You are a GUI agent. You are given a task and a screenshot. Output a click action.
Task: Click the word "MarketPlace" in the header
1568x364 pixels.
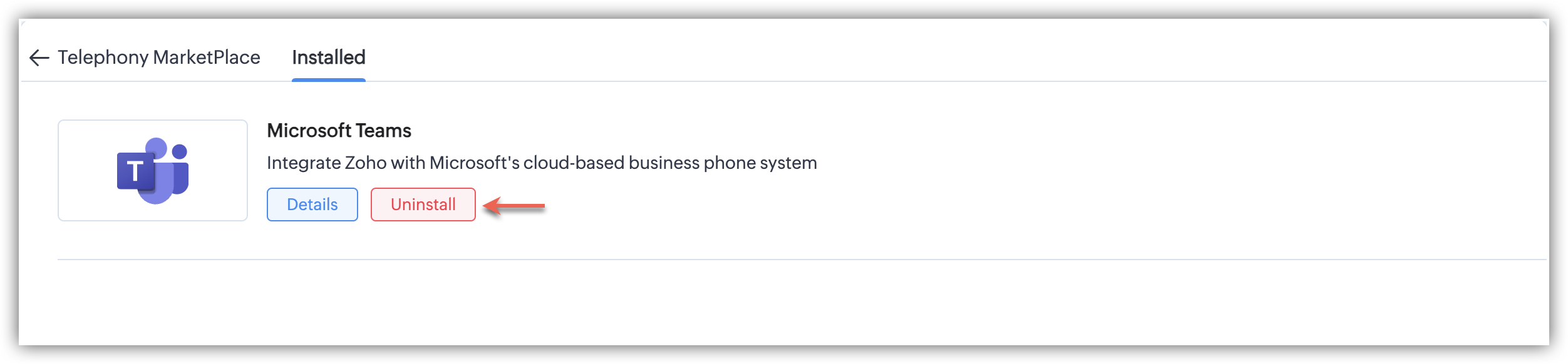[x=207, y=58]
